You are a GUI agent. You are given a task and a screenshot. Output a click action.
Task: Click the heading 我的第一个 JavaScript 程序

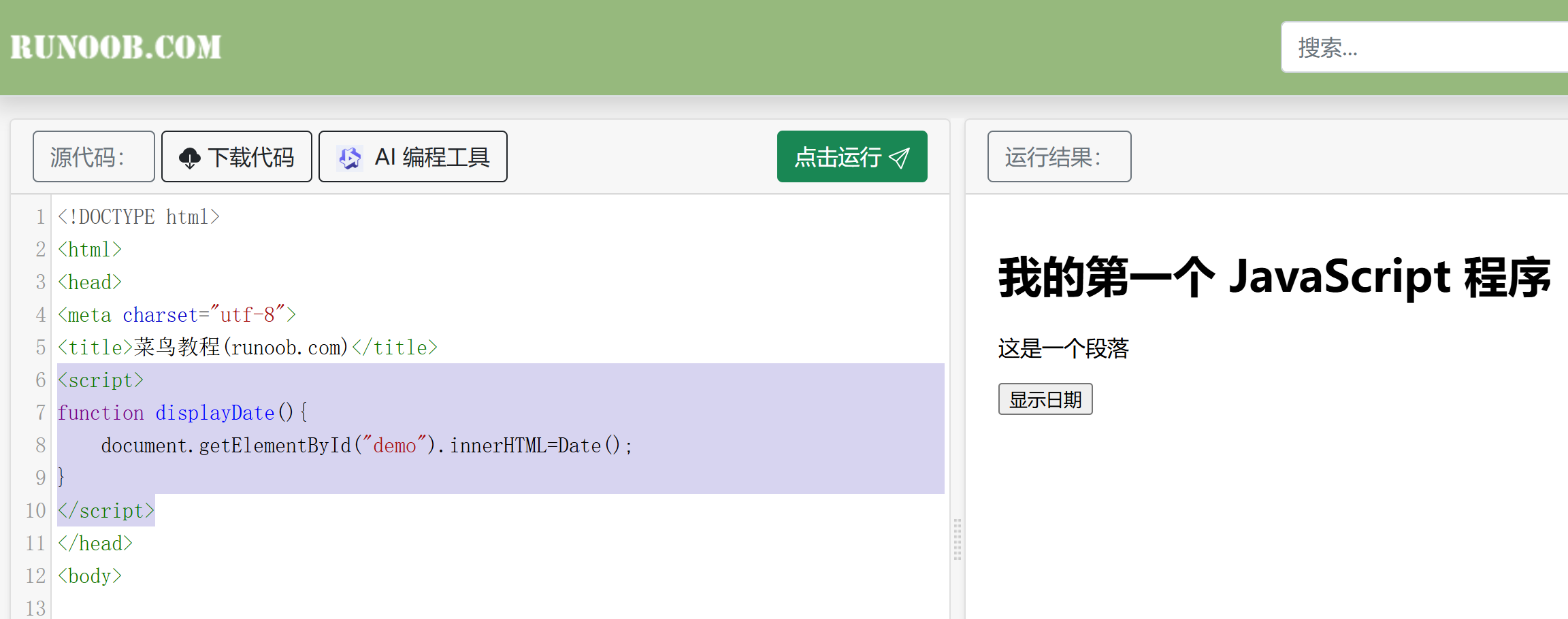pos(1274,277)
